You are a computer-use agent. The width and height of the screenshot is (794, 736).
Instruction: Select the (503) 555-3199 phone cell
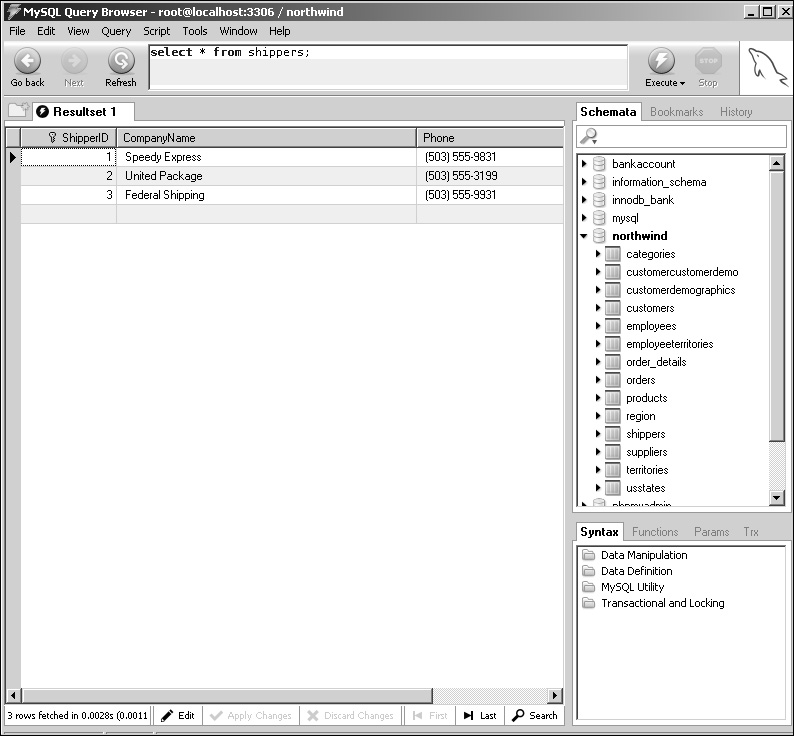coord(490,176)
